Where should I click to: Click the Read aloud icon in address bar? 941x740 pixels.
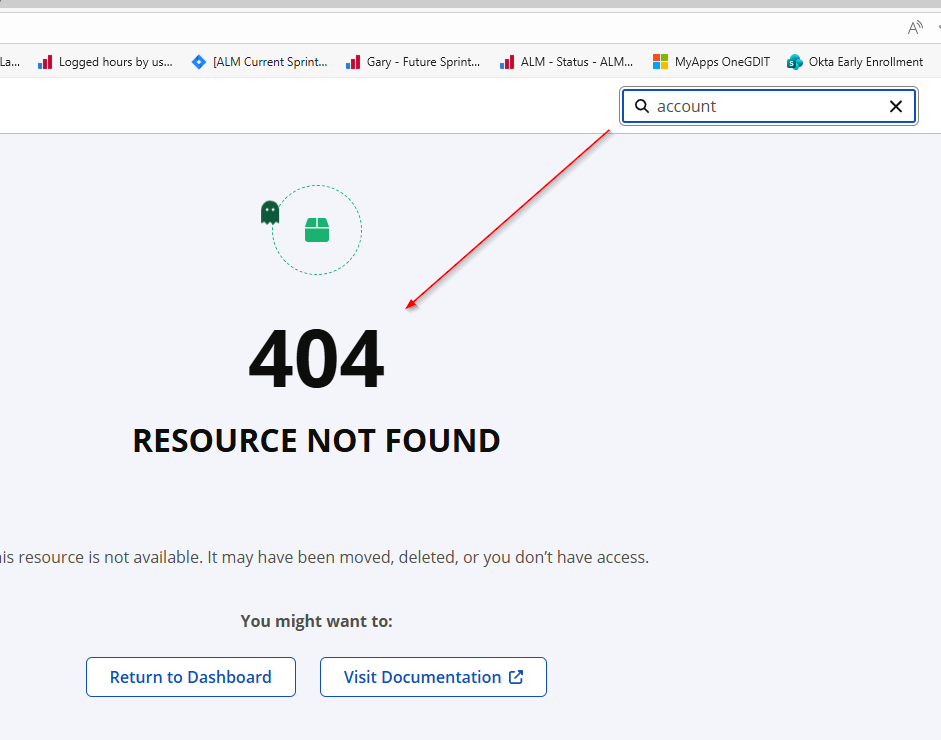915,28
